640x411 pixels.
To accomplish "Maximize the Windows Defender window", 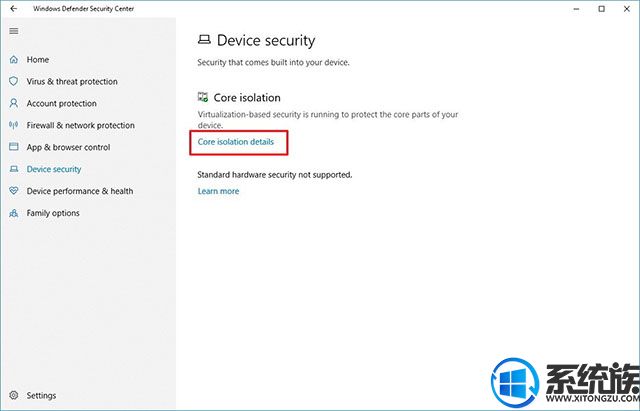I will [x=602, y=9].
